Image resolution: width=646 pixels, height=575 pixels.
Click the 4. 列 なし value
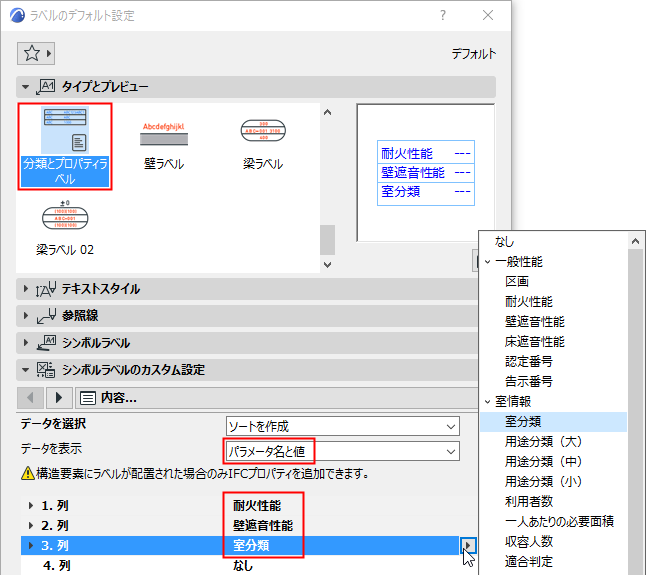pyautogui.click(x=243, y=566)
